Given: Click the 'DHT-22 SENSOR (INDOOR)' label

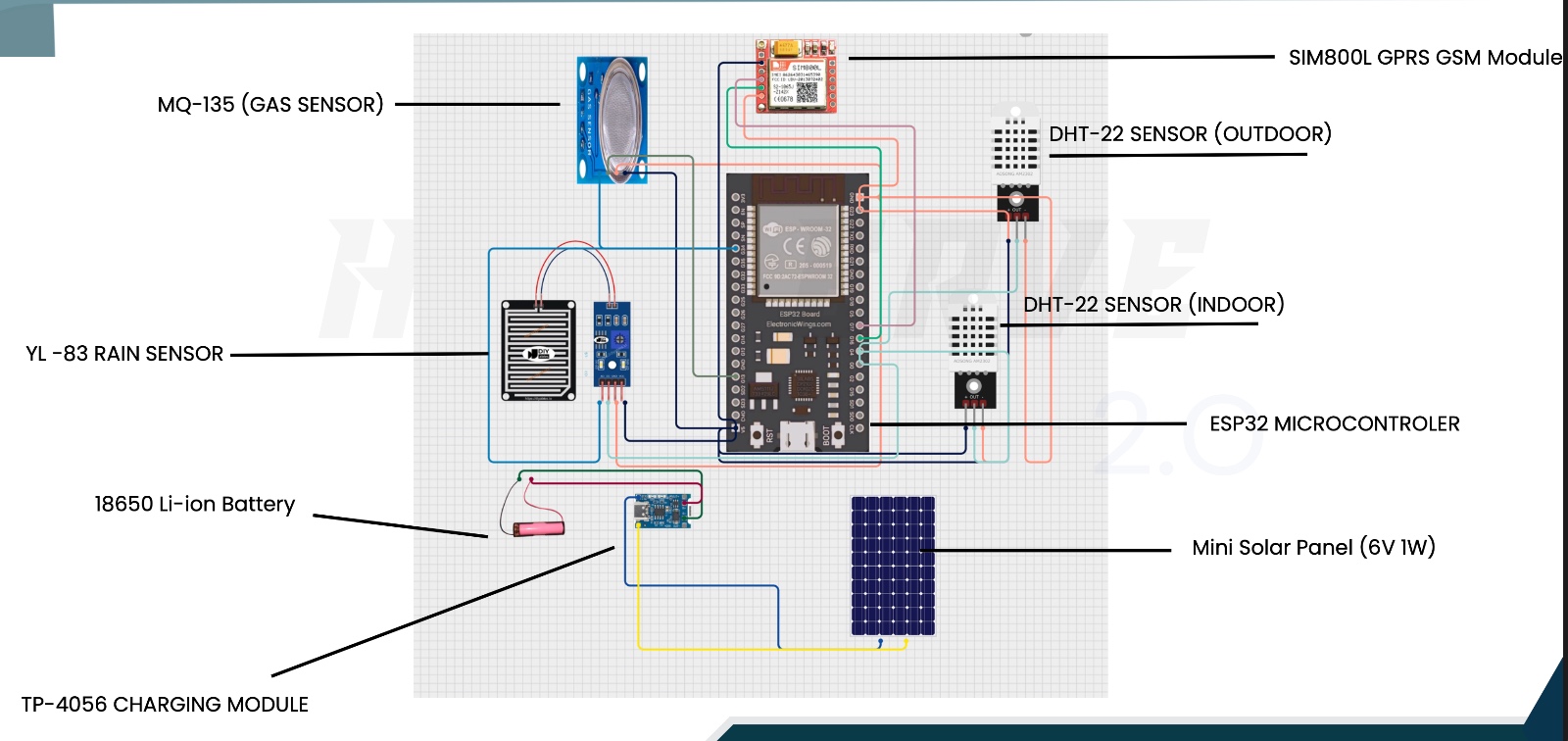Looking at the screenshot, I should coord(1153,305).
